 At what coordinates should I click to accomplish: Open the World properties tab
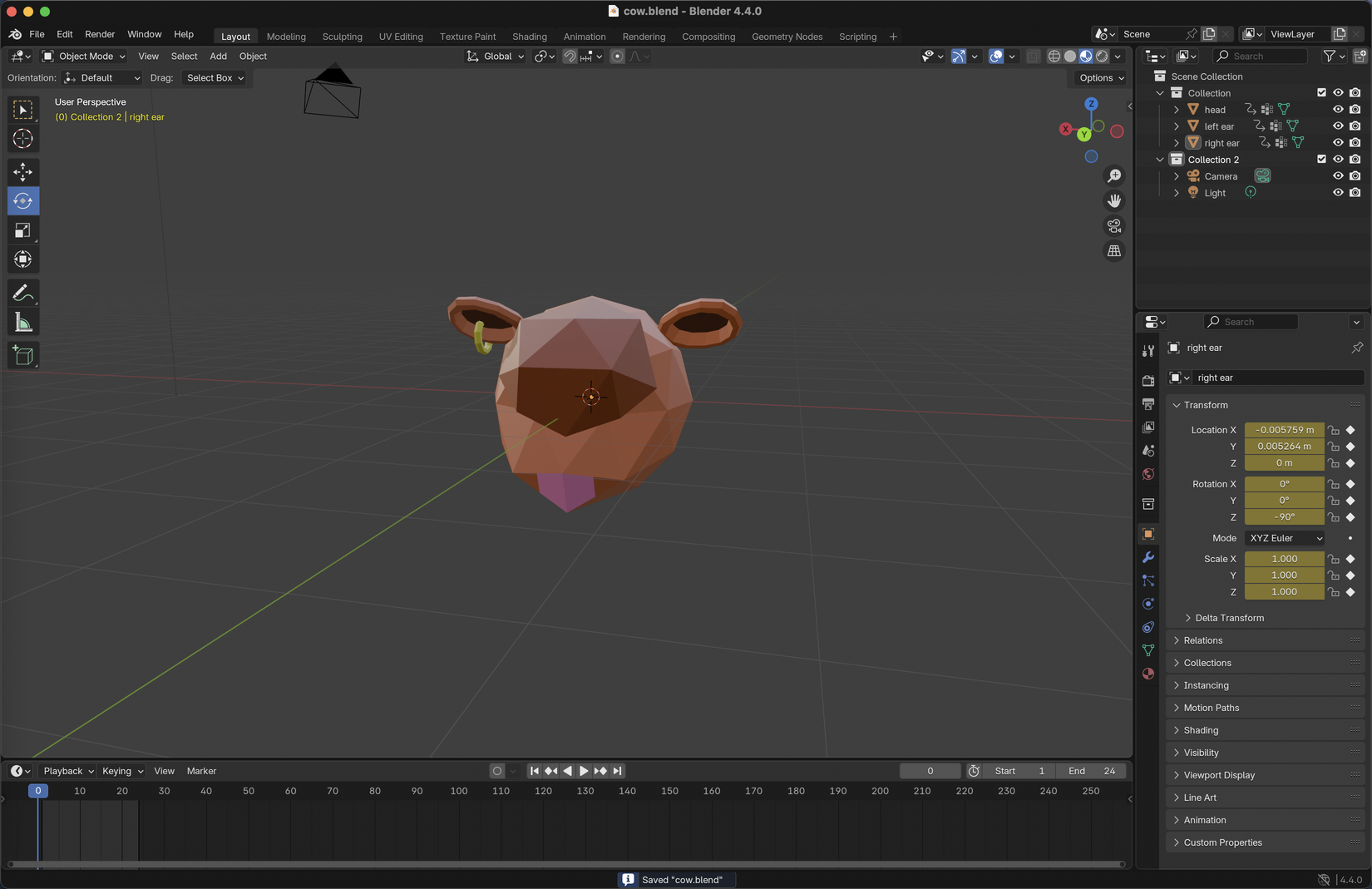pyautogui.click(x=1148, y=474)
